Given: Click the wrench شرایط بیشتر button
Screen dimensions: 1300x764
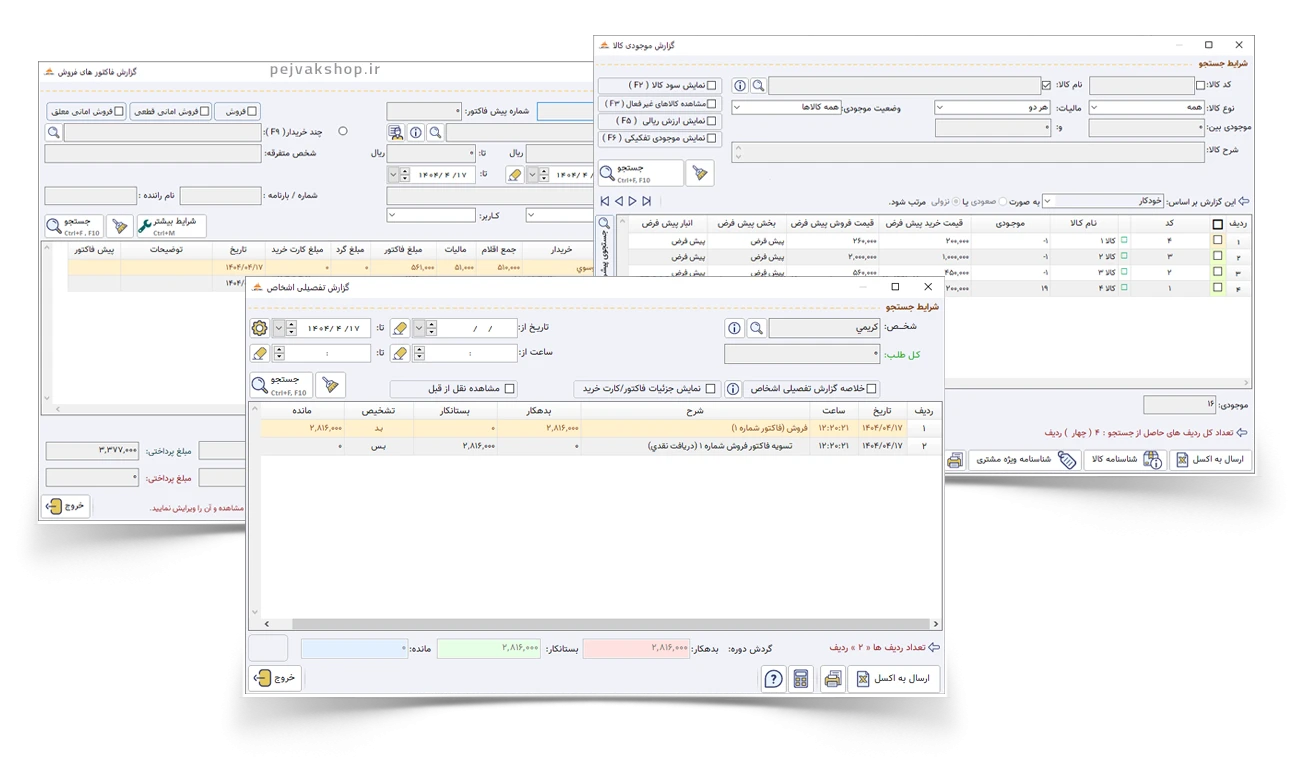Looking at the screenshot, I should click(170, 226).
